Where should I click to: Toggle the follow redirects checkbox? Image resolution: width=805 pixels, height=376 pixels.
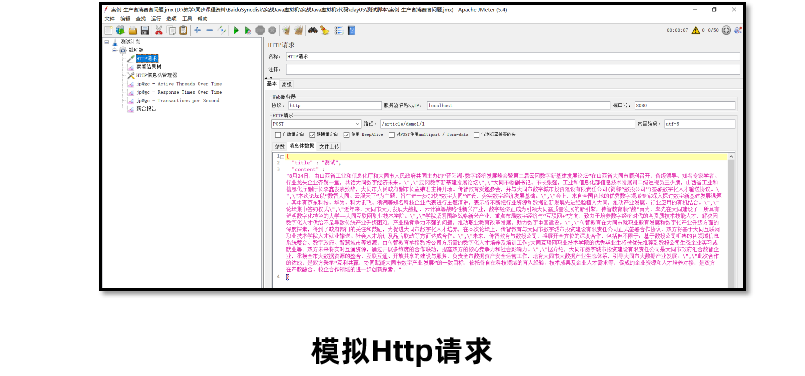312,135
